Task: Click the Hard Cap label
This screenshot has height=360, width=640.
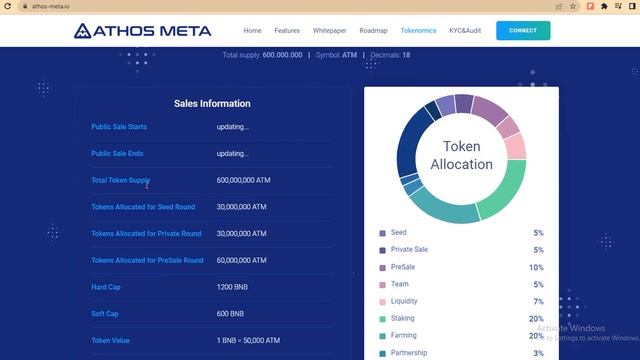Action: pos(106,287)
